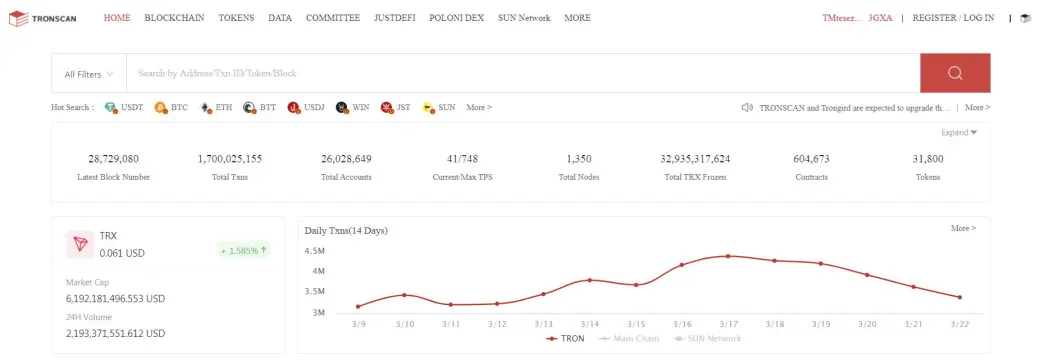
Task: Click More next to hot search tokens
Action: (x=479, y=107)
